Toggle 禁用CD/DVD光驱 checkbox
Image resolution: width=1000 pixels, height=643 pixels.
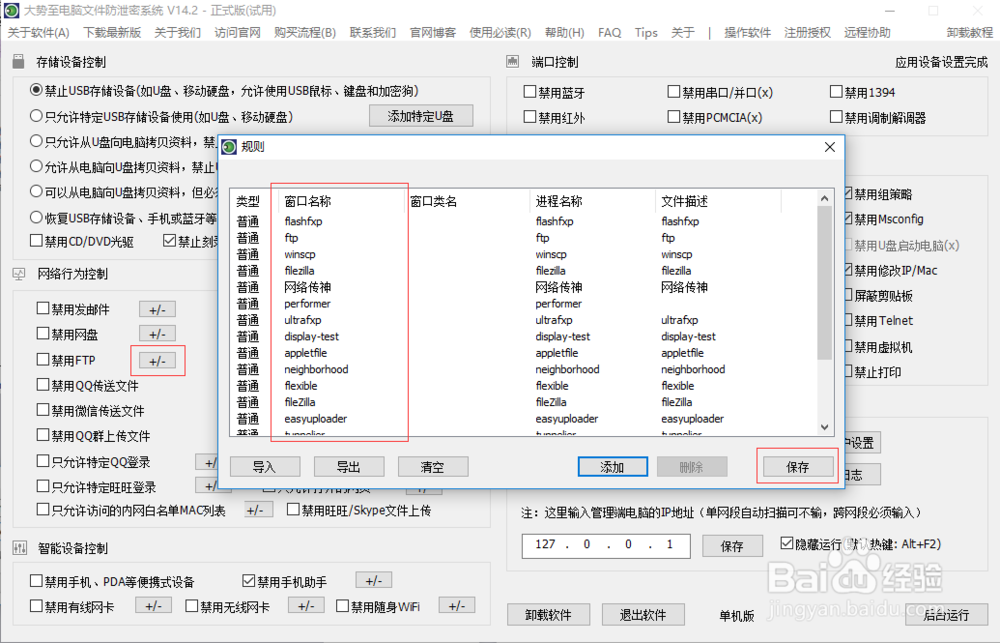36,241
